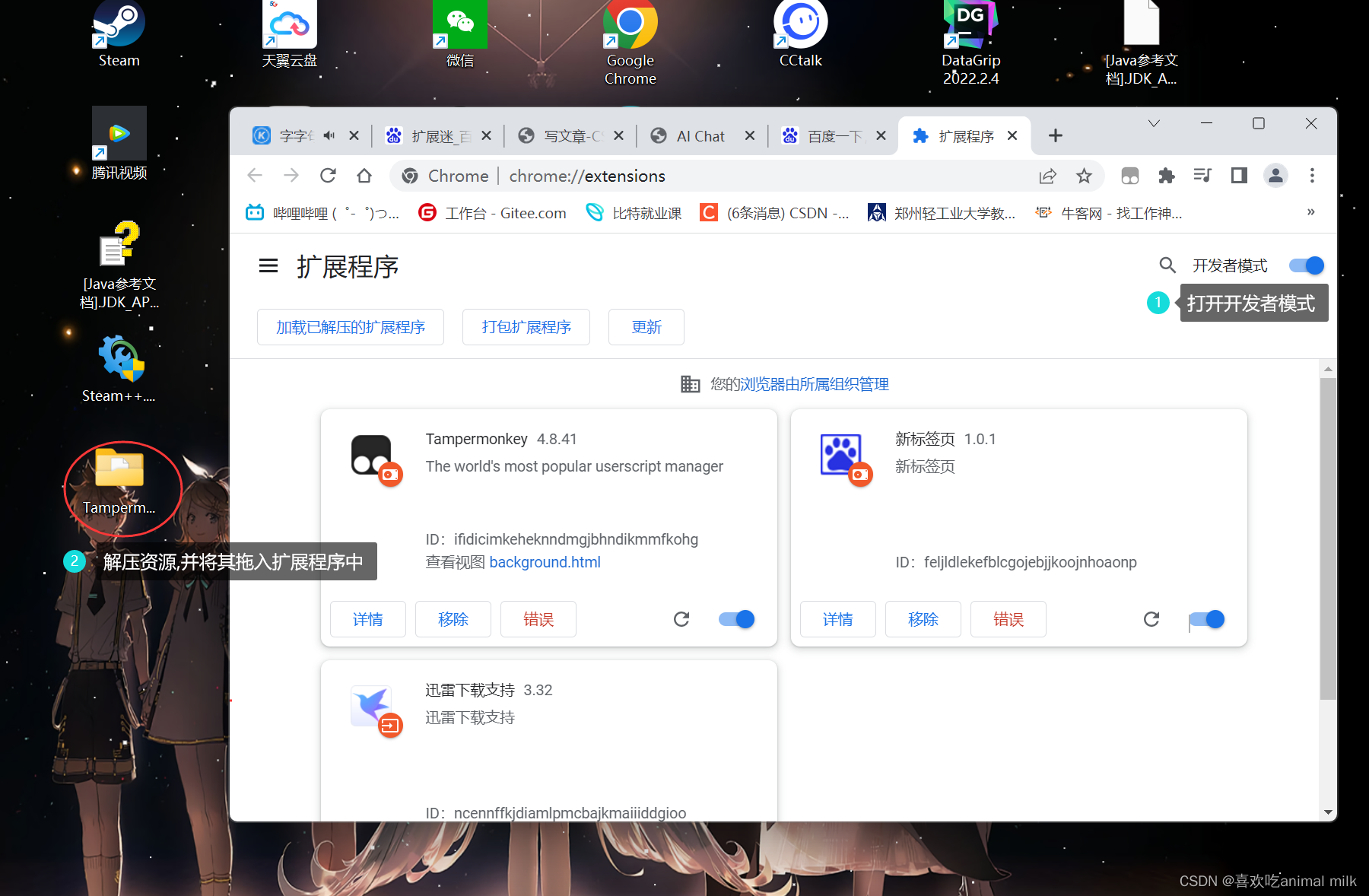Open the 郑州轻工业大学教 bookmark
Viewport: 1369px width, 896px height.
point(942,213)
